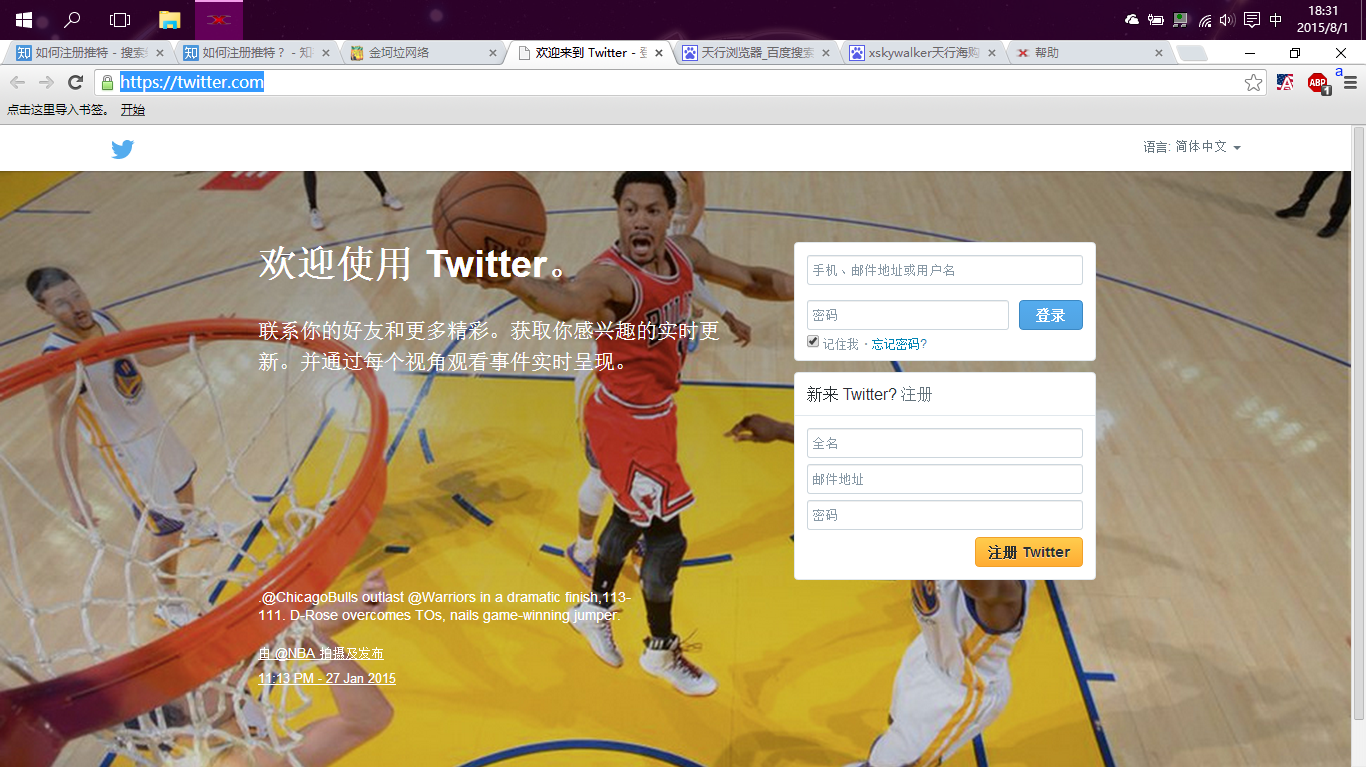The height and width of the screenshot is (768, 1366).
Task: Close the 金坷垃网络 tab
Action: tap(492, 53)
